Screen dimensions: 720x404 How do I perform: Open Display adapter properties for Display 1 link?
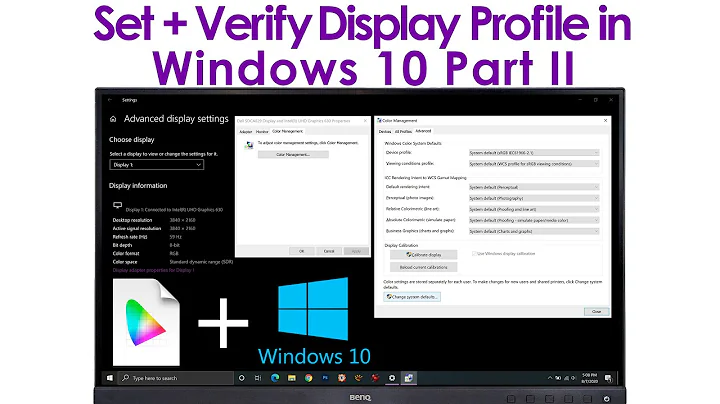click(153, 270)
